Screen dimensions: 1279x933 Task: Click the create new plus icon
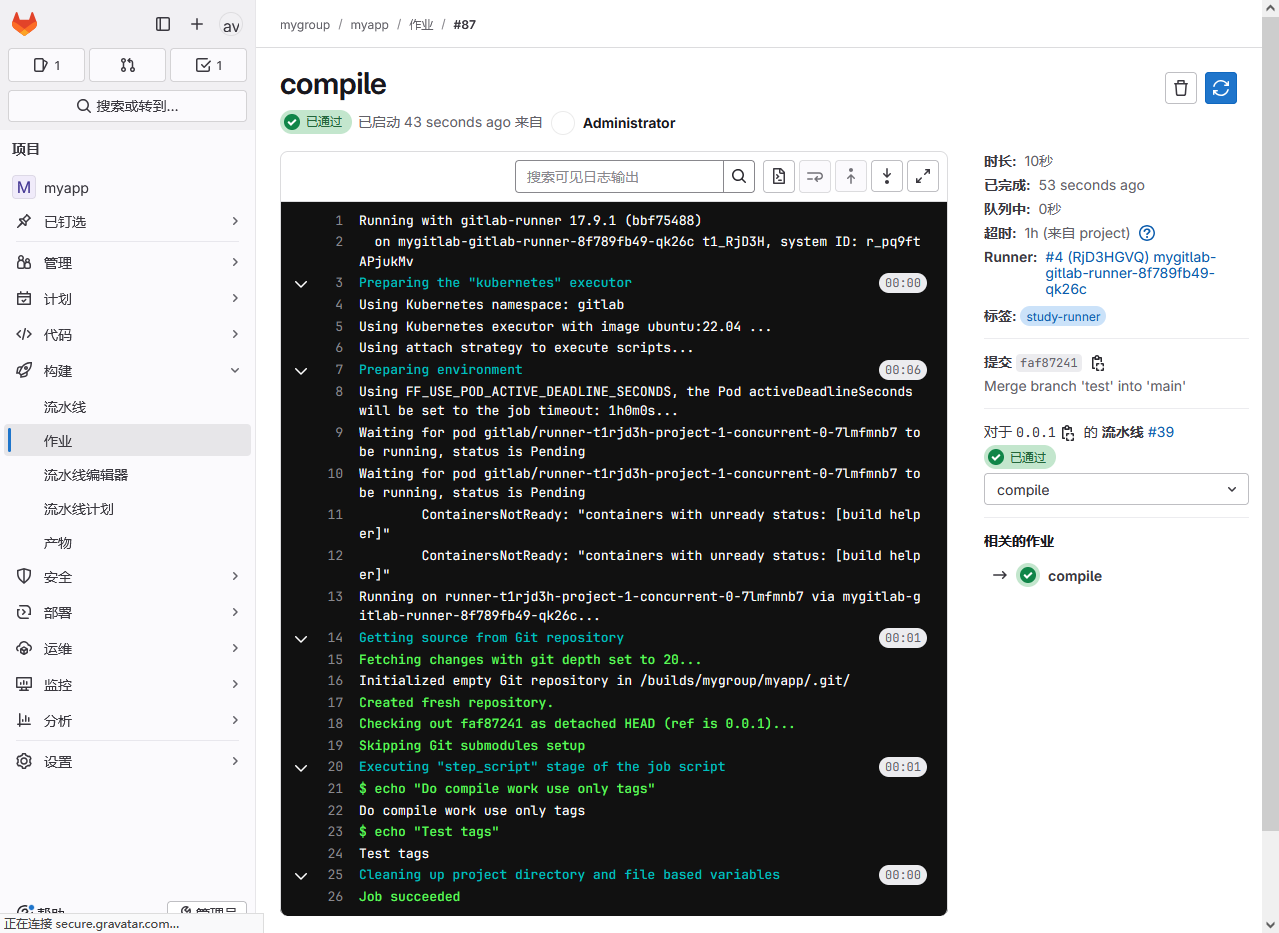pyautogui.click(x=197, y=24)
